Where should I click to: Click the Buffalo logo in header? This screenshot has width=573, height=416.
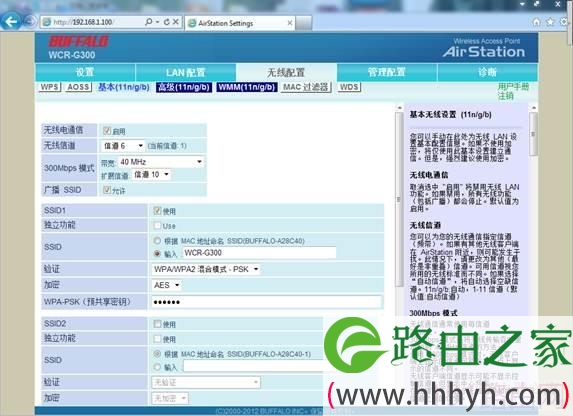click(78, 41)
